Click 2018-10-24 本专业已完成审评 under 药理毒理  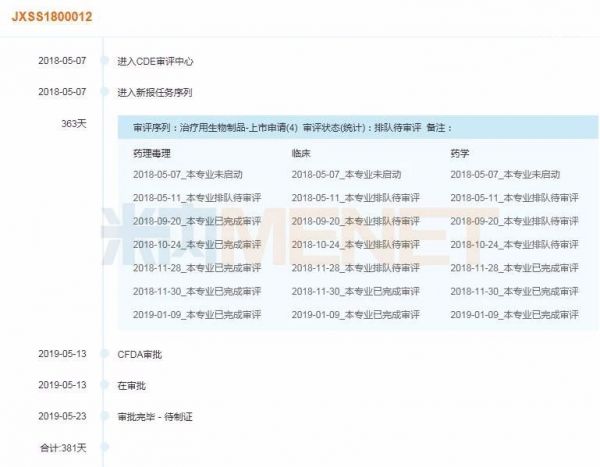[x=197, y=244]
